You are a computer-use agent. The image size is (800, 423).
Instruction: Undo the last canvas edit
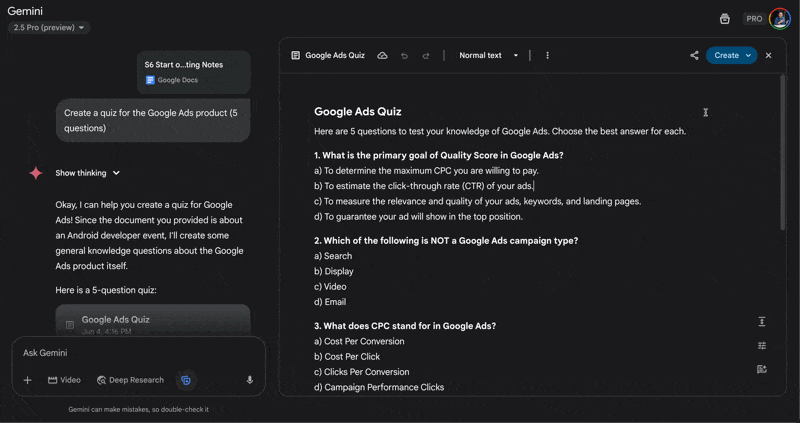point(405,56)
